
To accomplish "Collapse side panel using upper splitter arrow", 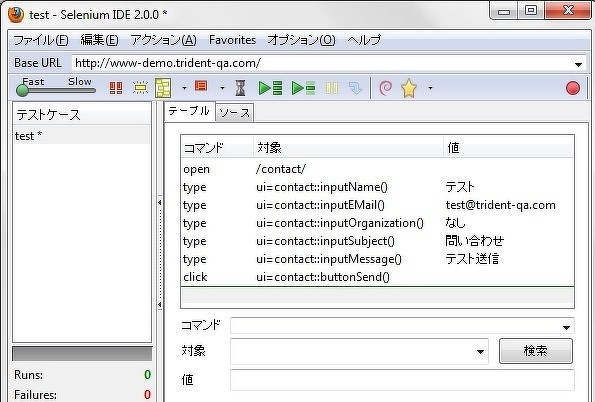I will coord(160,202).
